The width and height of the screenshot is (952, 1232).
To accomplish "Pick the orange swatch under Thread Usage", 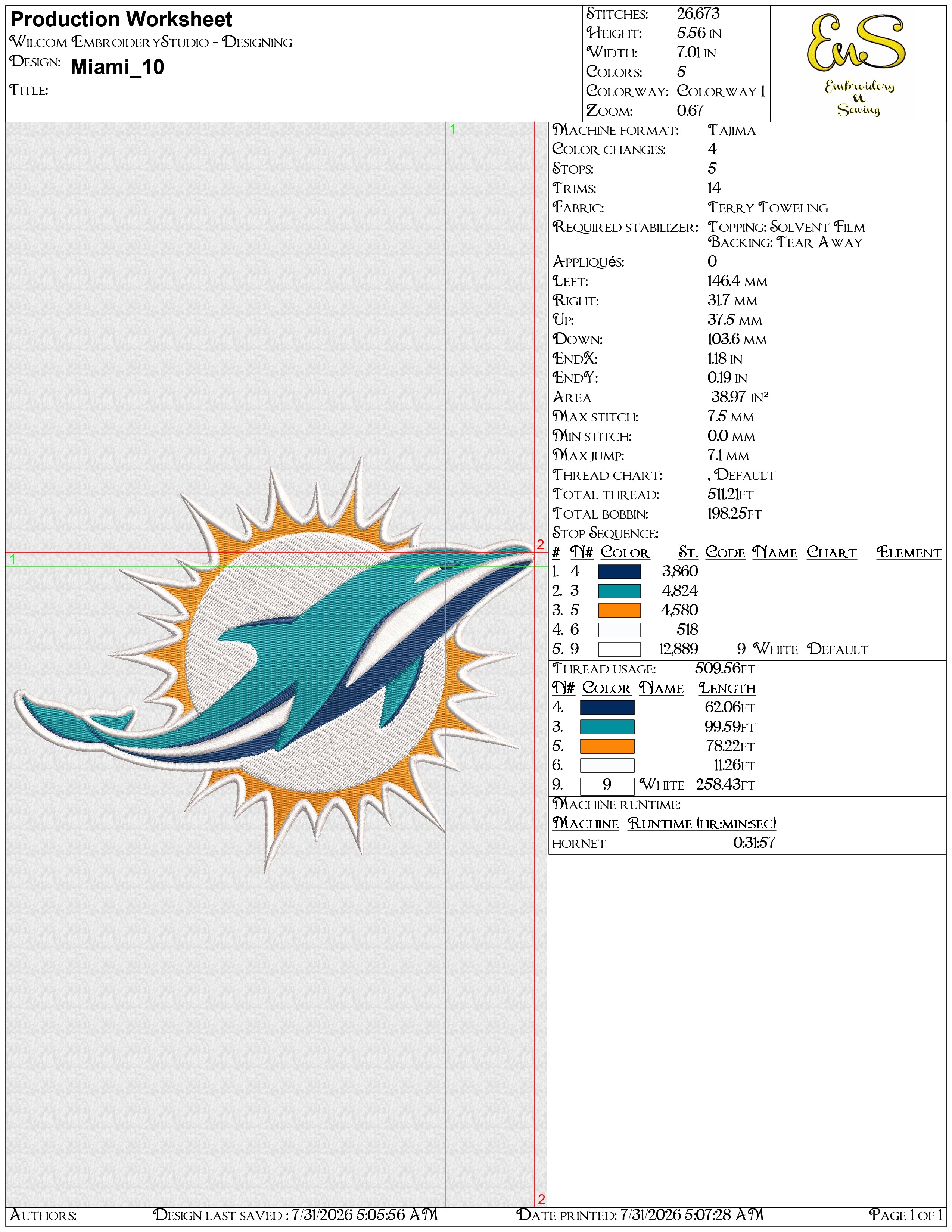I will click(607, 746).
